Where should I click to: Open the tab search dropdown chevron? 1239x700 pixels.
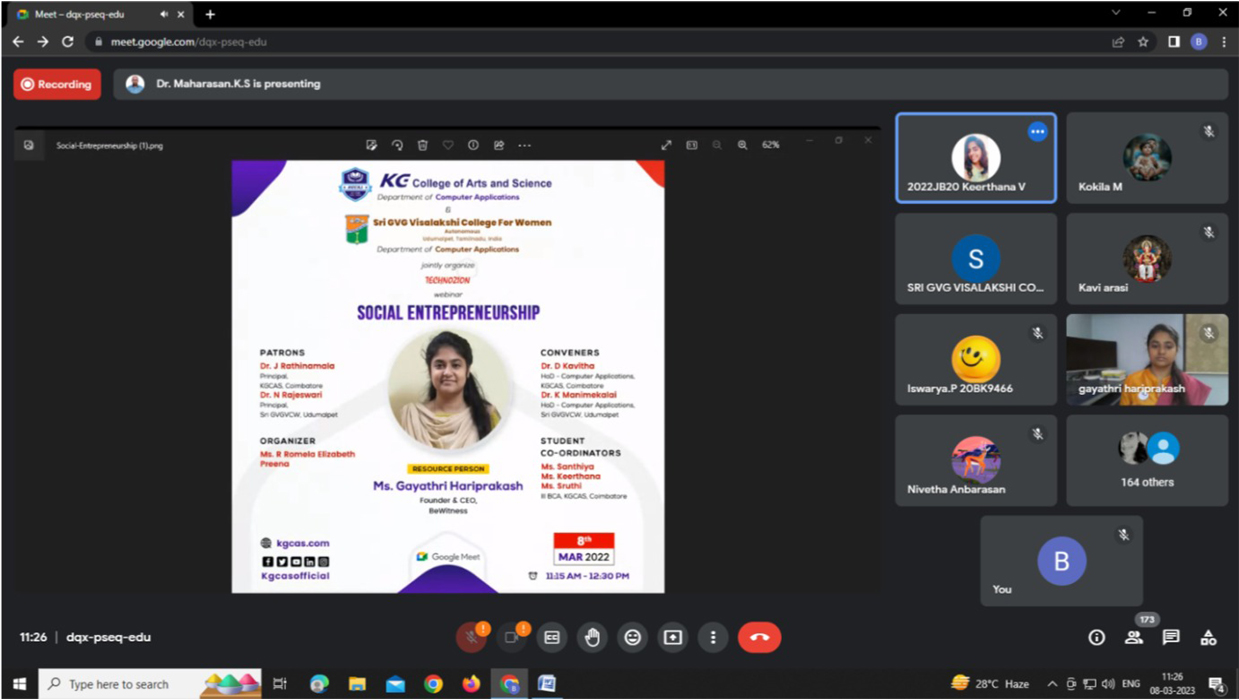1116,13
